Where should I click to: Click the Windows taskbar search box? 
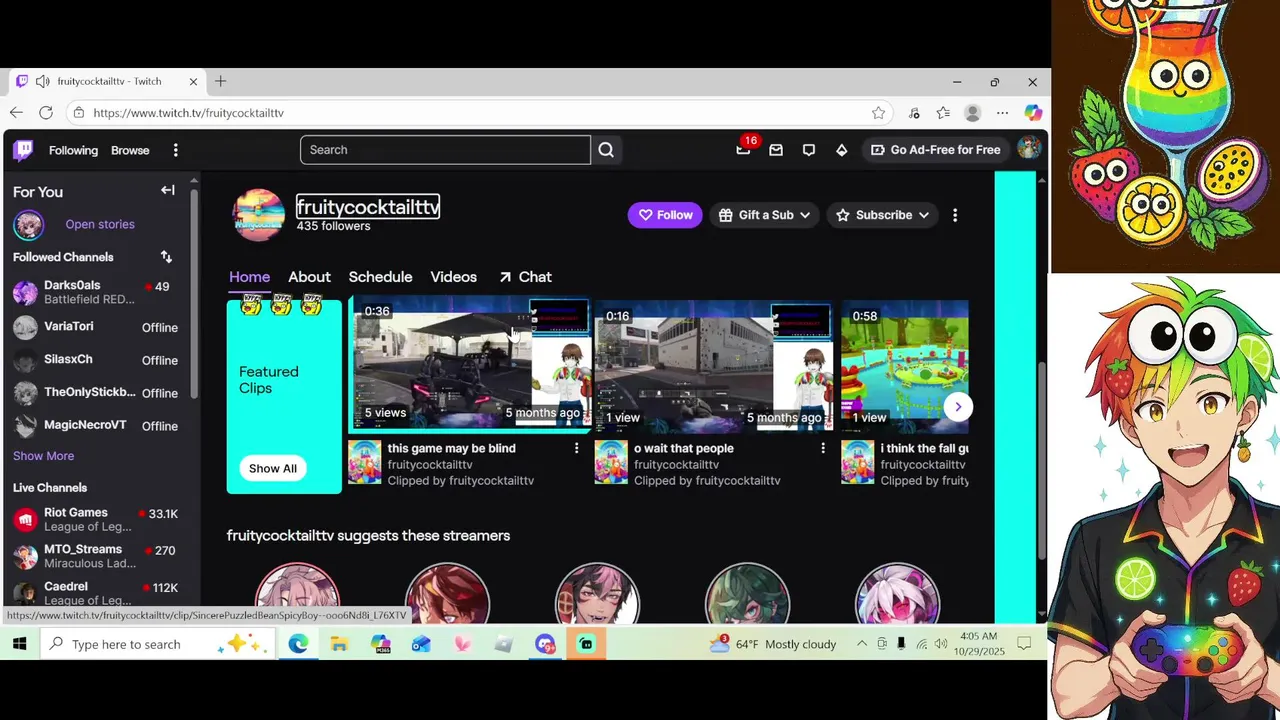[157, 644]
